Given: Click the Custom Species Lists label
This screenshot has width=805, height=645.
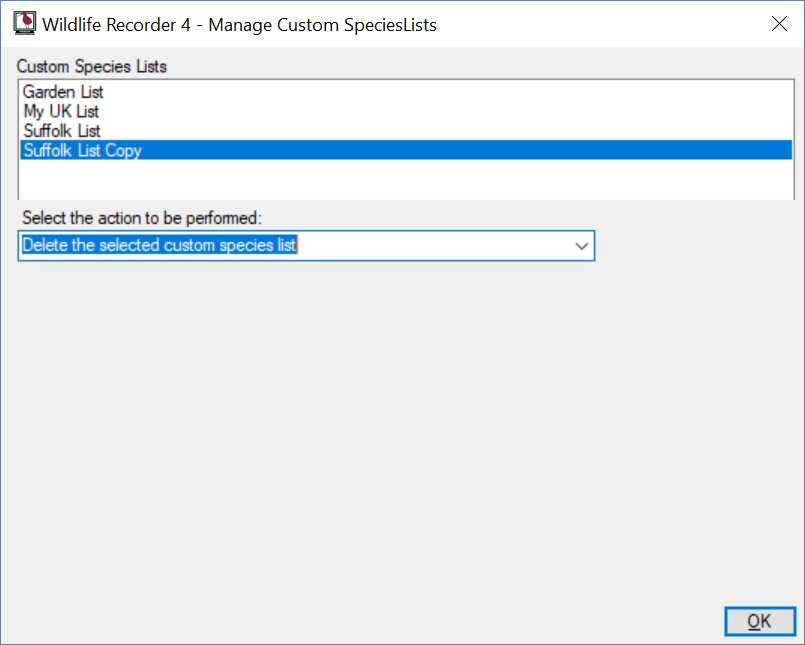Looking at the screenshot, I should (x=92, y=66).
